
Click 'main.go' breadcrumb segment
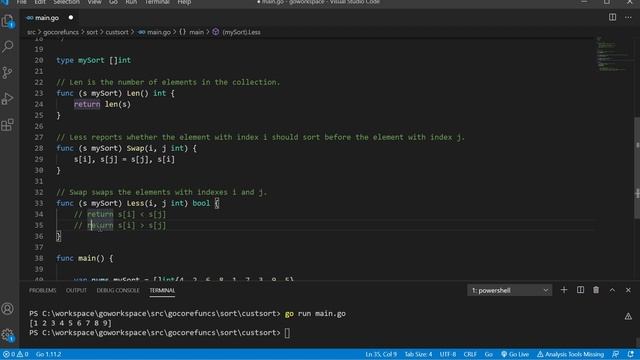[155, 32]
